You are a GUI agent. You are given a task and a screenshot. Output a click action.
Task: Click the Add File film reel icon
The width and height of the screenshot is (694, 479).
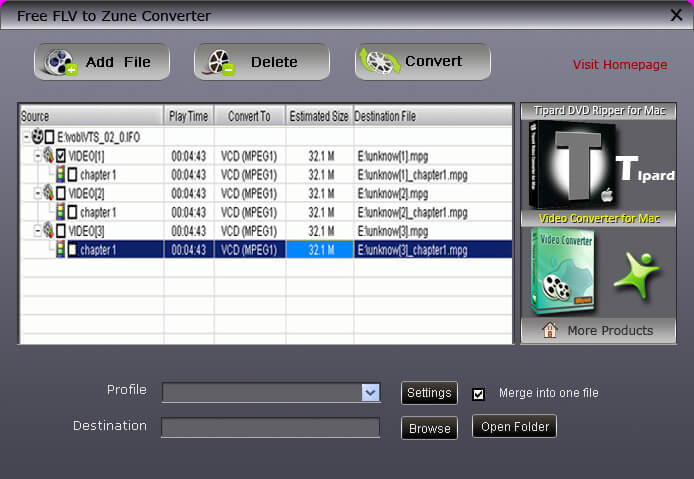click(61, 62)
